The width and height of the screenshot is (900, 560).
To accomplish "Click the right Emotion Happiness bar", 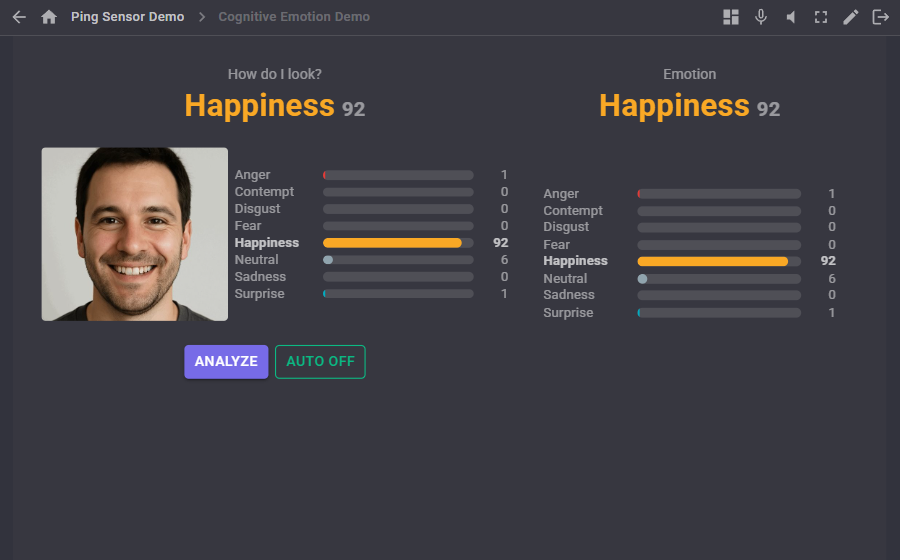I will pyautogui.click(x=719, y=261).
